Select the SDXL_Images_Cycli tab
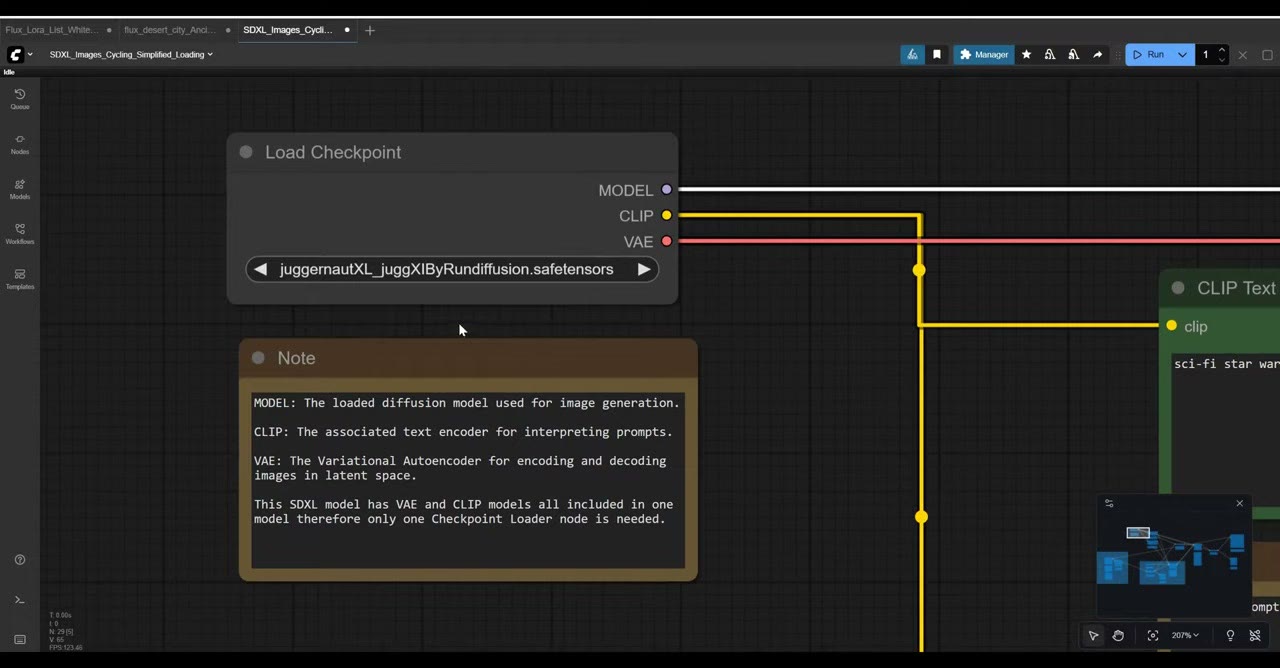This screenshot has width=1280, height=668. tap(287, 30)
